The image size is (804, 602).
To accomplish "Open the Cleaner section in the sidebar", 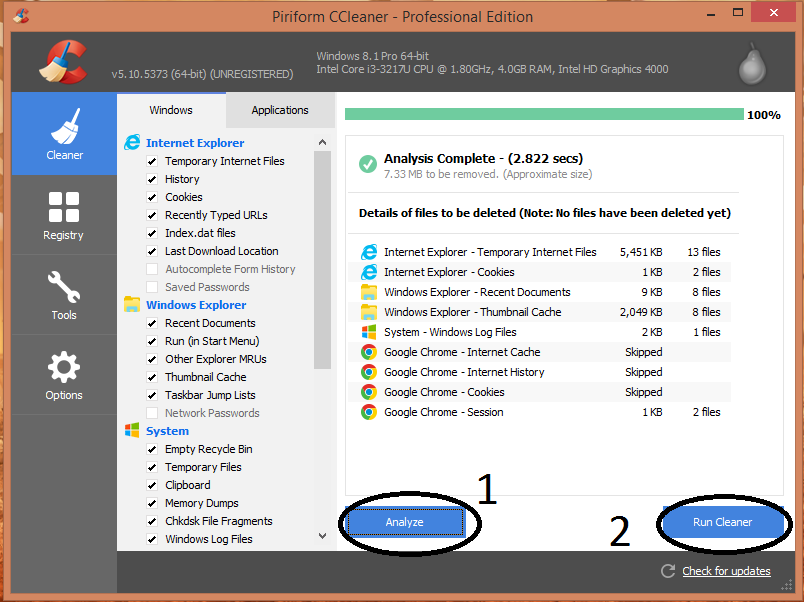I will [64, 134].
